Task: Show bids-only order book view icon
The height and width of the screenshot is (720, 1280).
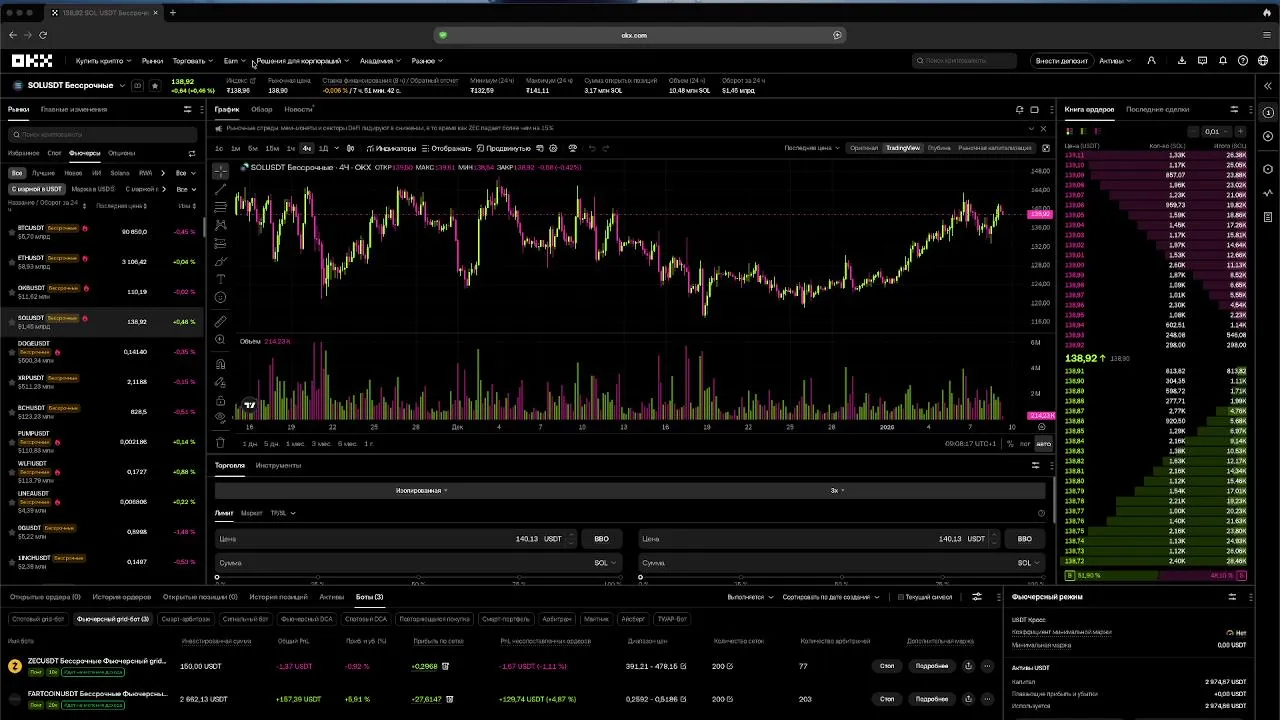Action: [1083, 131]
